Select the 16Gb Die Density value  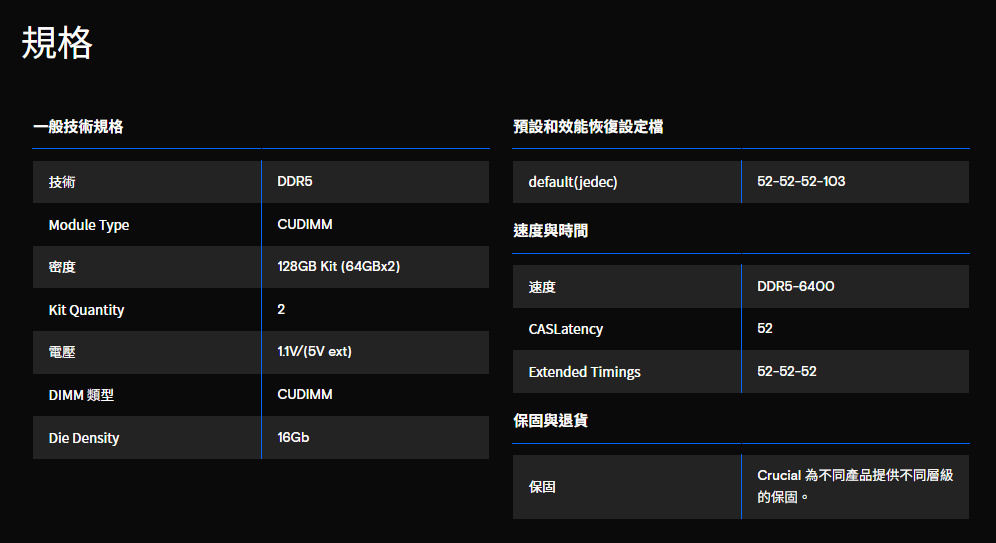click(x=293, y=438)
